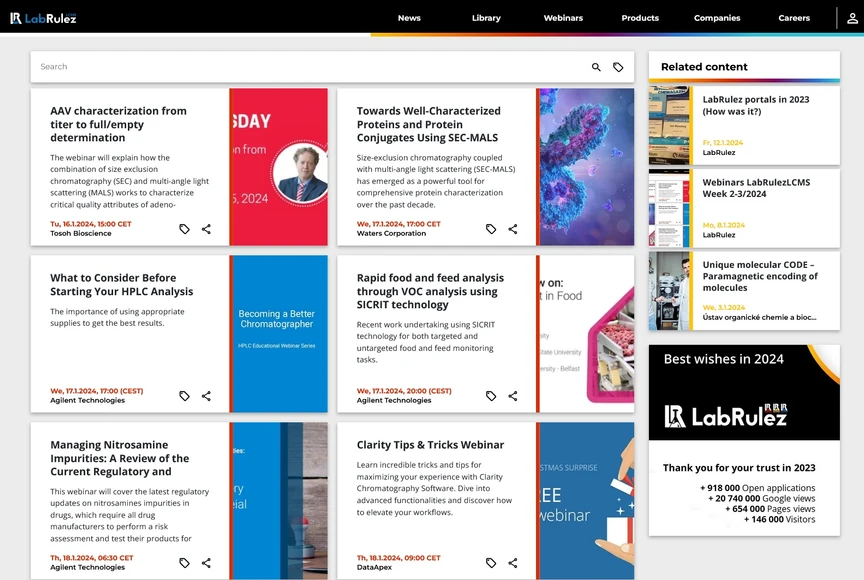This screenshot has height=580, width=864.
Task: Open Clarity Tips & Tricks Webinar title
Action: pyautogui.click(x=430, y=445)
